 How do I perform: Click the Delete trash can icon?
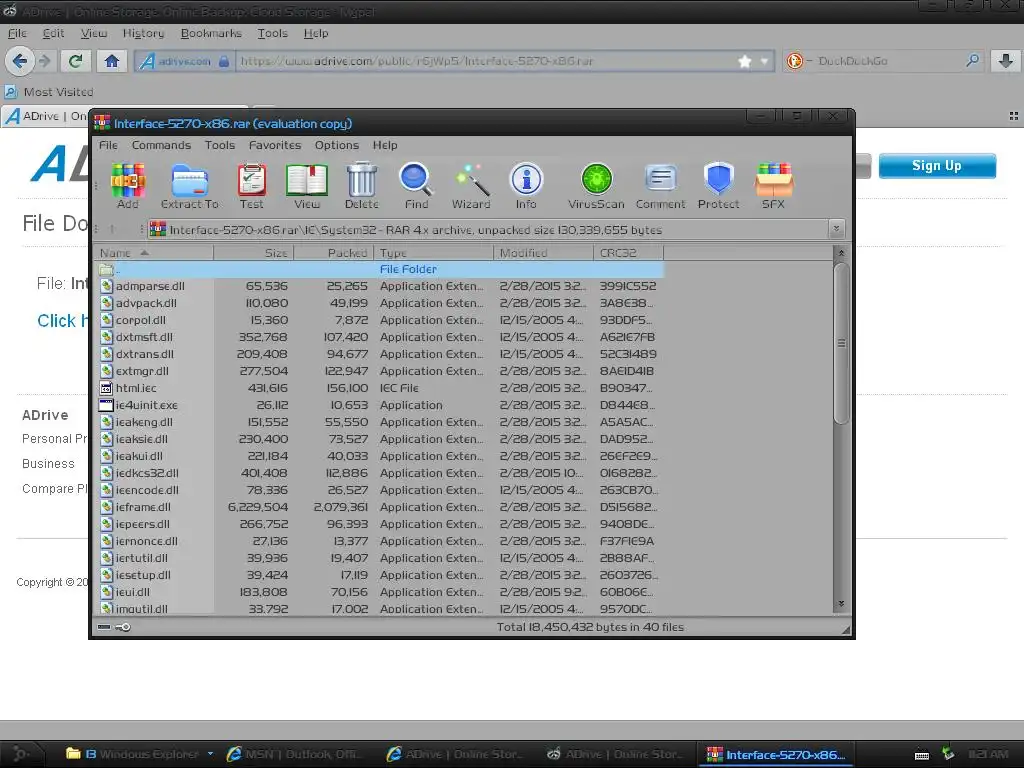(361, 185)
